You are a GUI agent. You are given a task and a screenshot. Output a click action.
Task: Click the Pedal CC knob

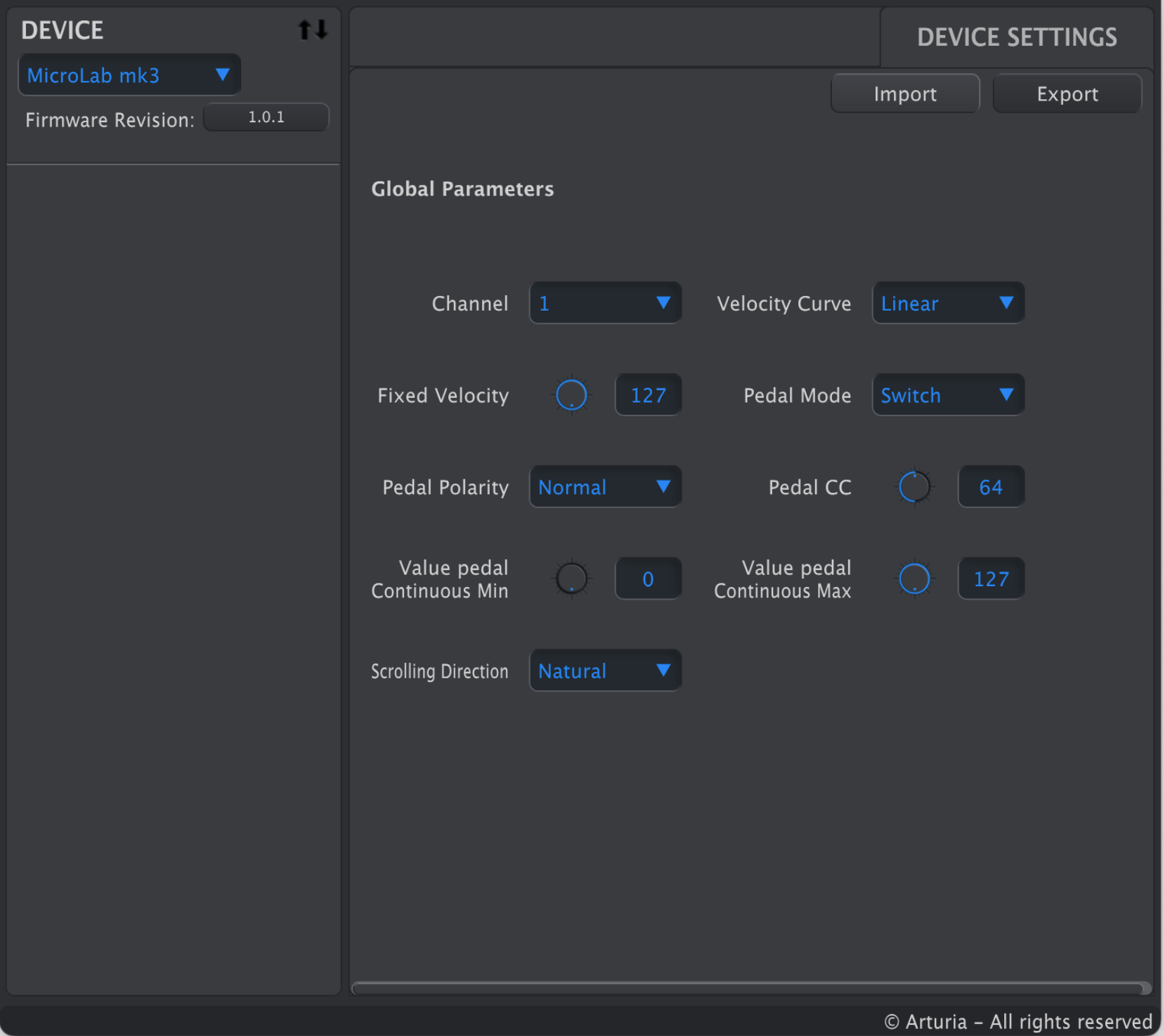click(914, 487)
